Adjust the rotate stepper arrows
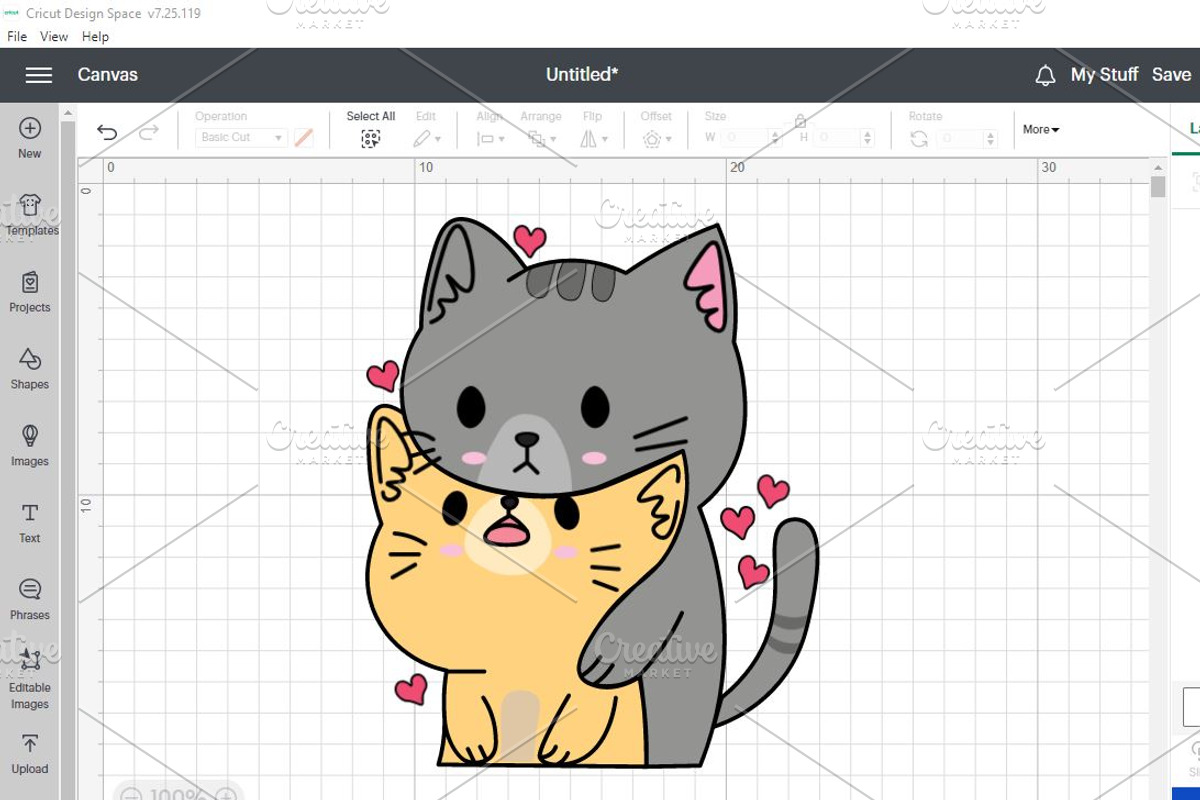1200x800 pixels. (990, 138)
